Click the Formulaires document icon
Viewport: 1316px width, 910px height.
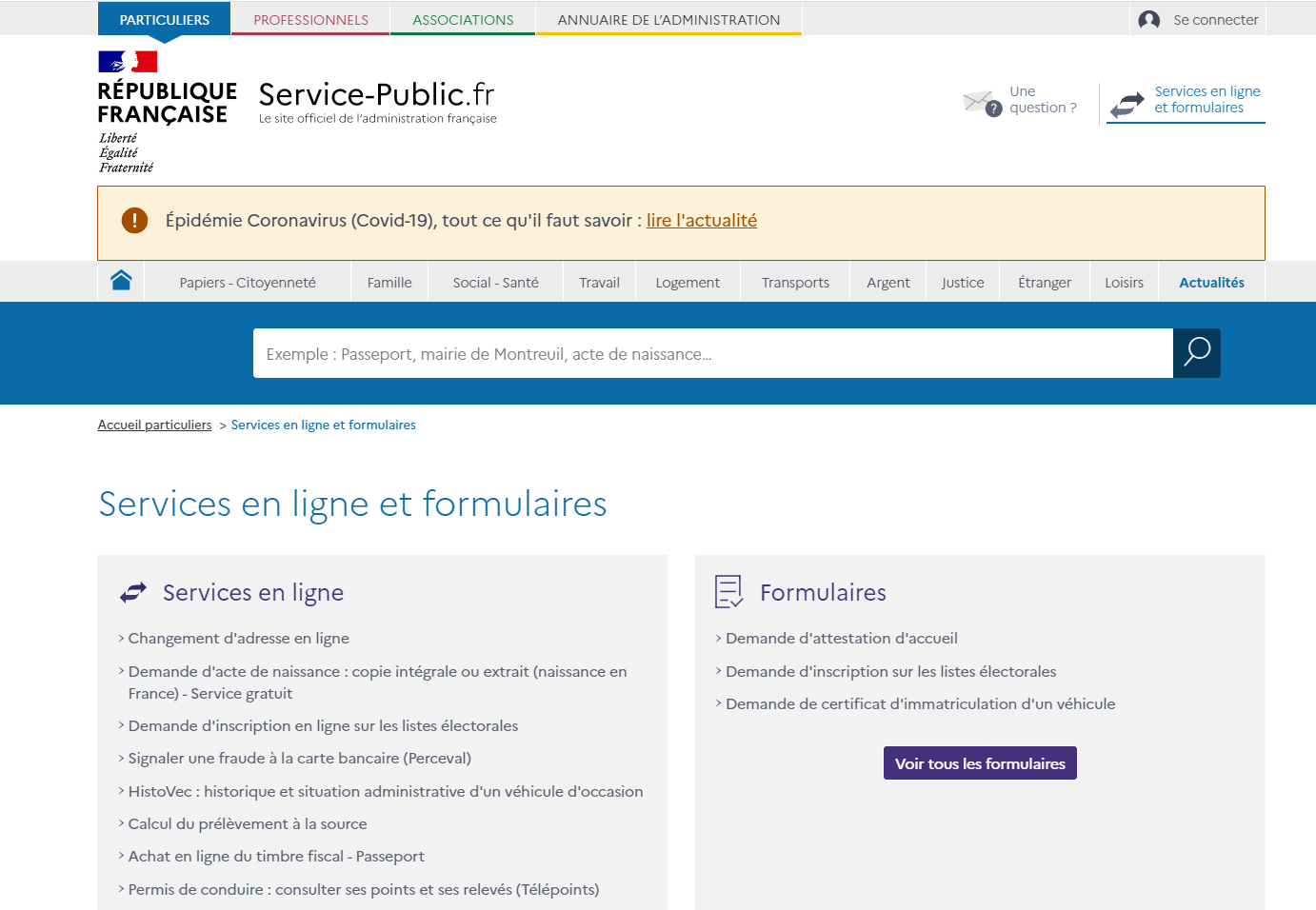click(x=728, y=592)
